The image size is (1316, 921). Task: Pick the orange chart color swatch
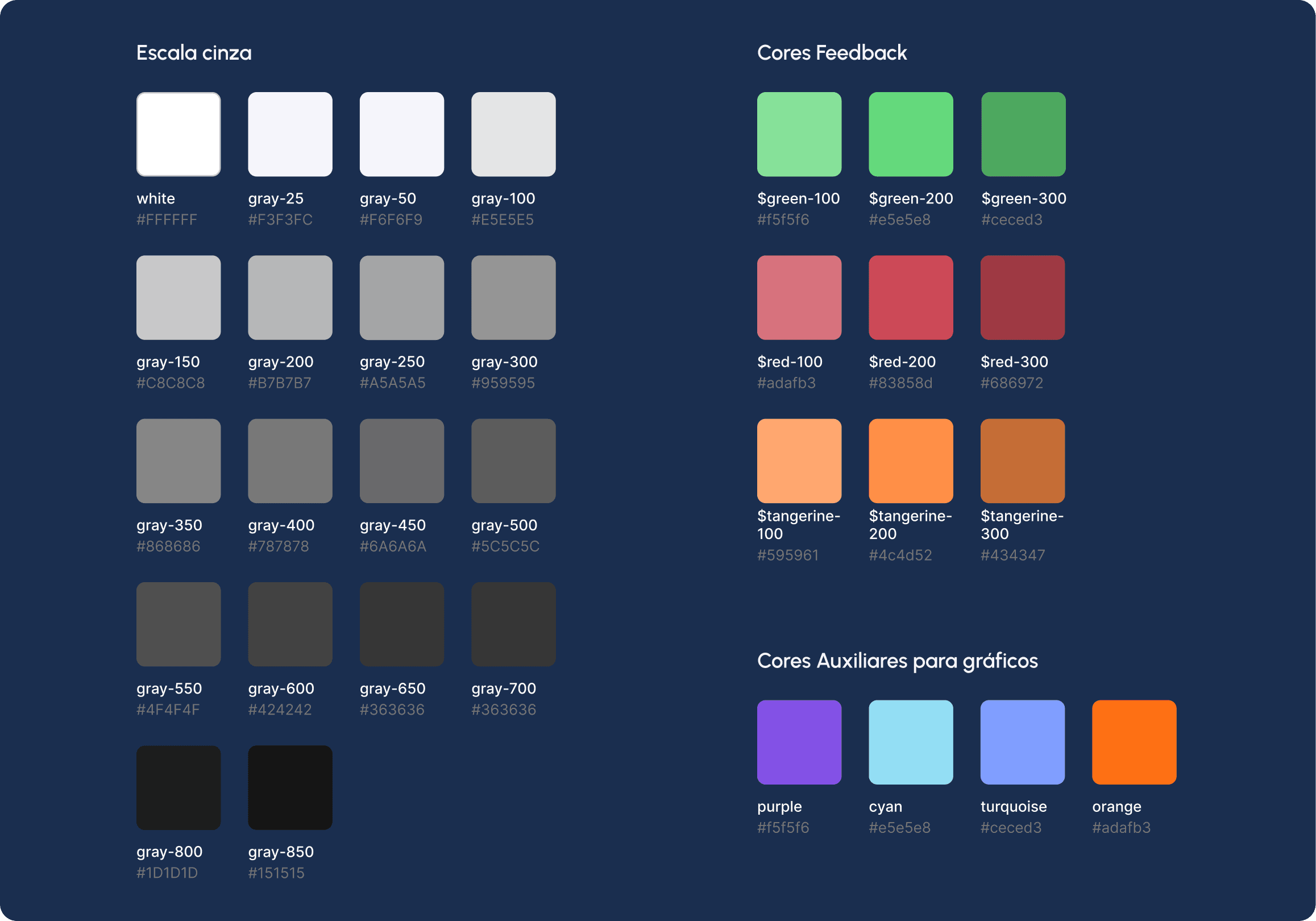coord(1134,742)
